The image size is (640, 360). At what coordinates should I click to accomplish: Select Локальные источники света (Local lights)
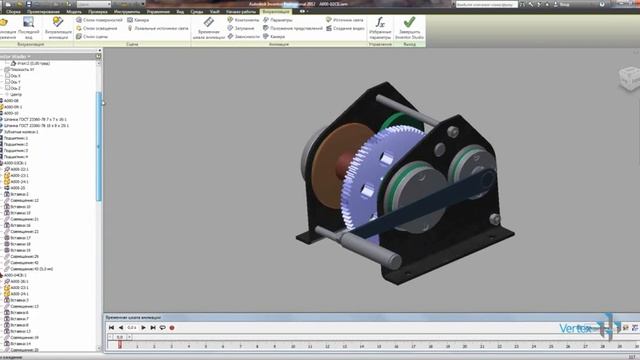tap(158, 28)
